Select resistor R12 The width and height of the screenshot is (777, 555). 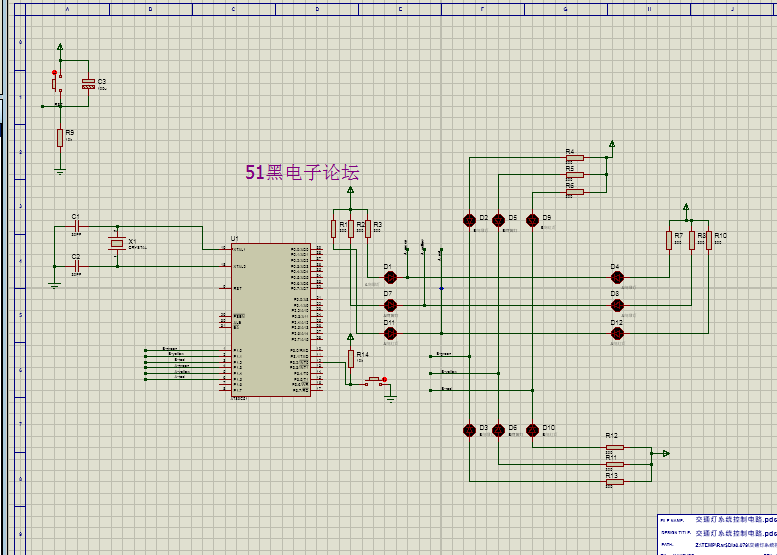click(615, 447)
